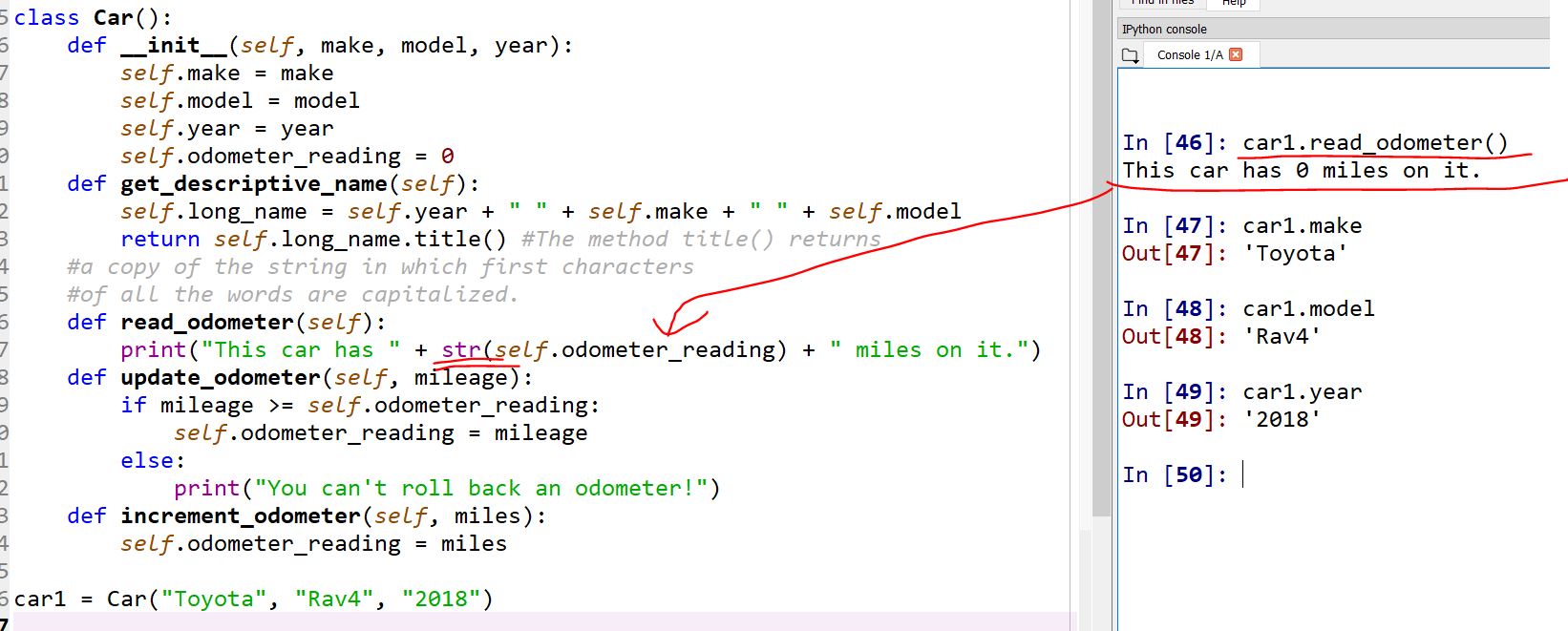Click the editor's vertical scrollbar thumb
1568x631 pixels.
click(x=1101, y=258)
